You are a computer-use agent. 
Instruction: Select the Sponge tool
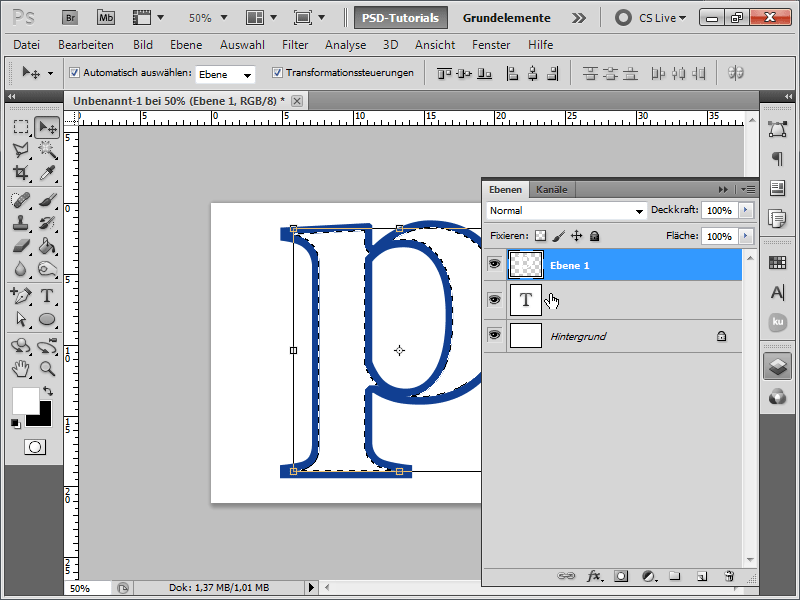(x=47, y=268)
